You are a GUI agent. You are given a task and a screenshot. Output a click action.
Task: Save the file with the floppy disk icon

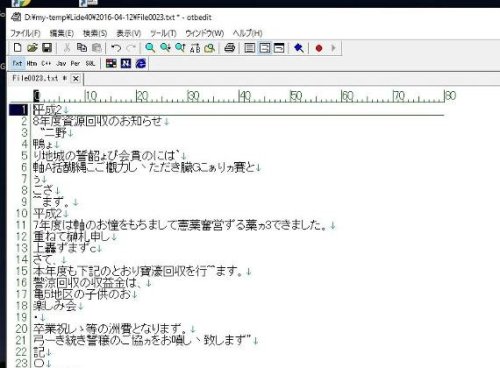tap(47, 48)
